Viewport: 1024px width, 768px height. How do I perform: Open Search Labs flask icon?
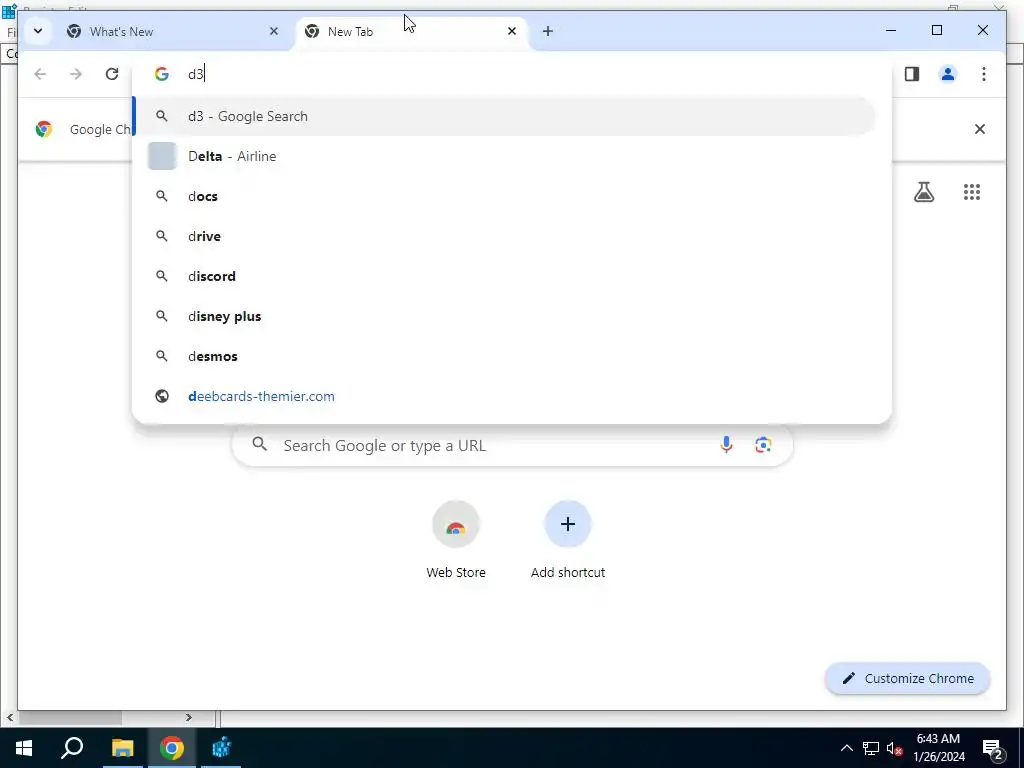pyautogui.click(x=923, y=191)
